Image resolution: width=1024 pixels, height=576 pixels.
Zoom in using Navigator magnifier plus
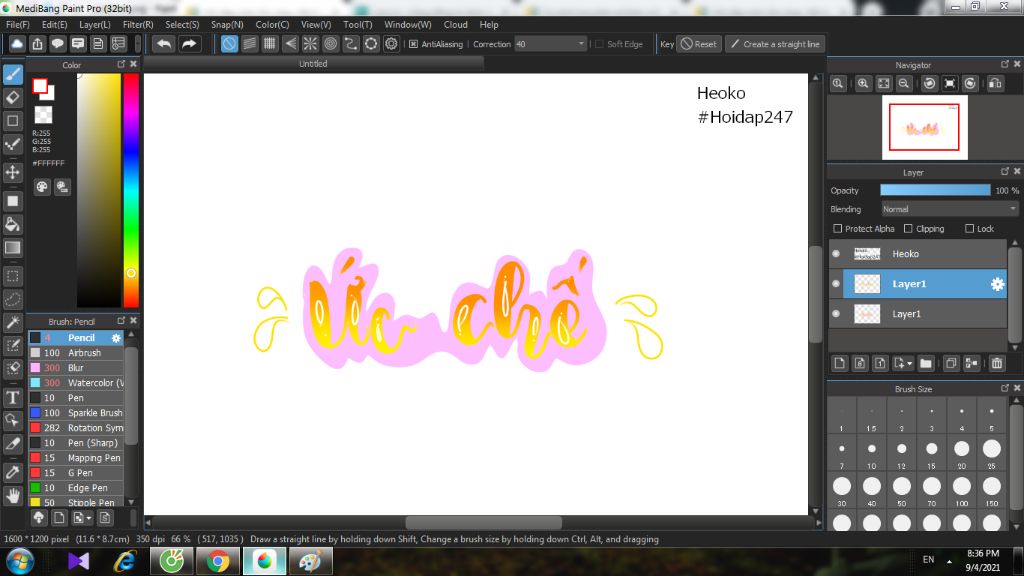click(863, 84)
